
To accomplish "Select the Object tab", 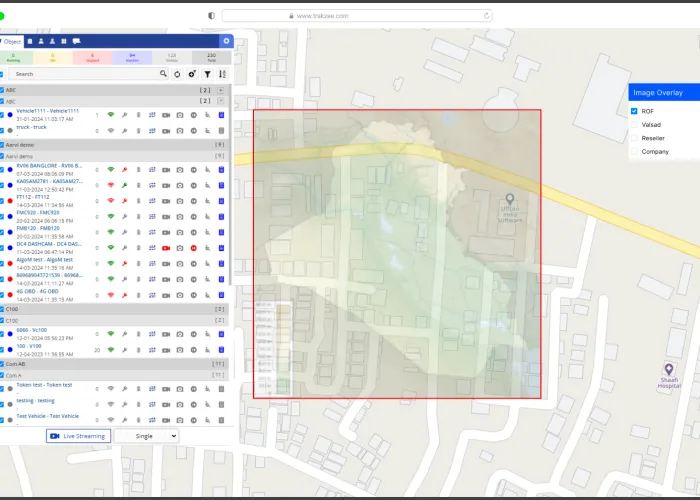I will click(12, 41).
